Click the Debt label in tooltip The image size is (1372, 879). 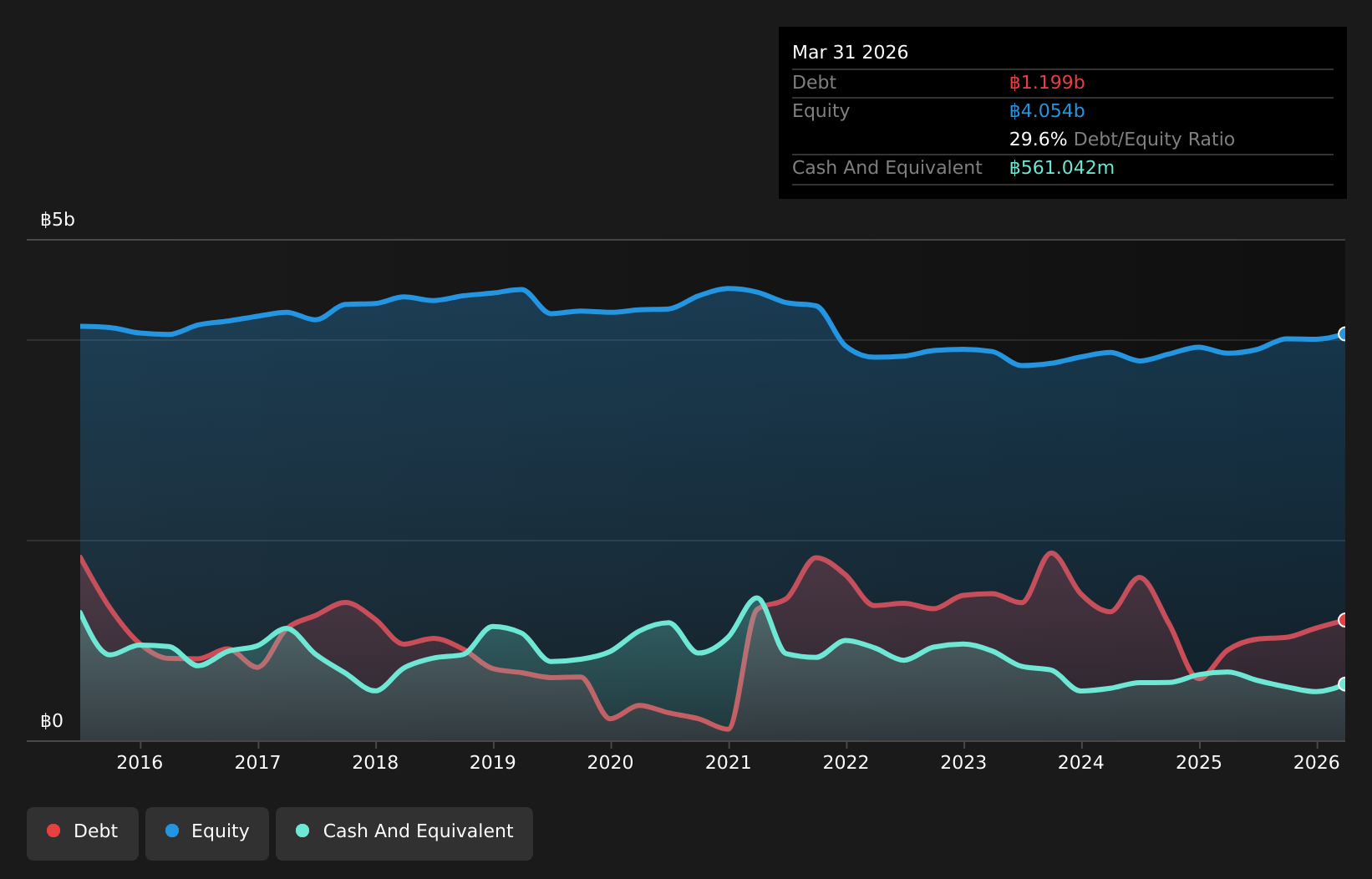click(814, 83)
